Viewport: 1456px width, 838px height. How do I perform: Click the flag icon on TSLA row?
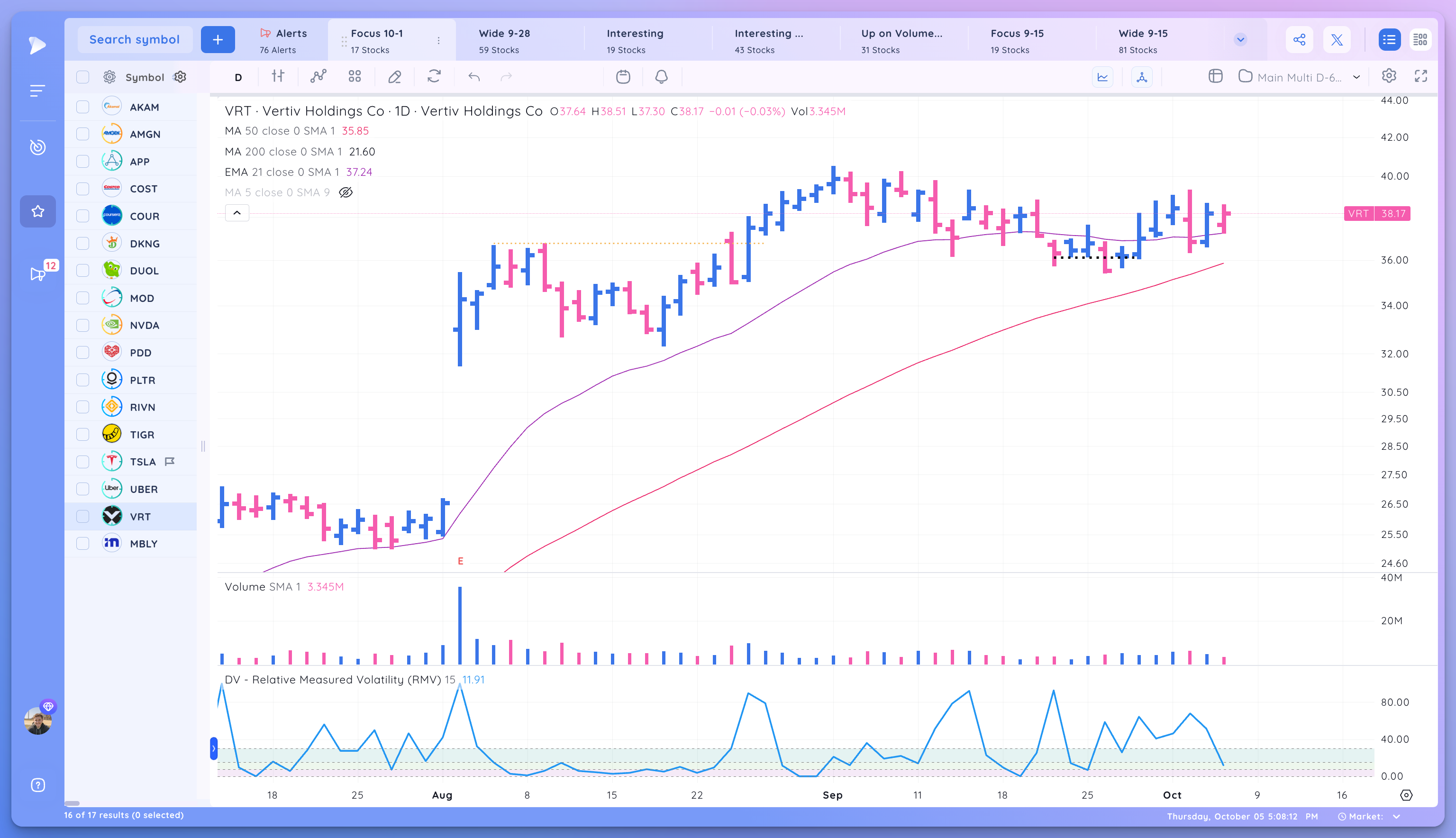point(170,462)
